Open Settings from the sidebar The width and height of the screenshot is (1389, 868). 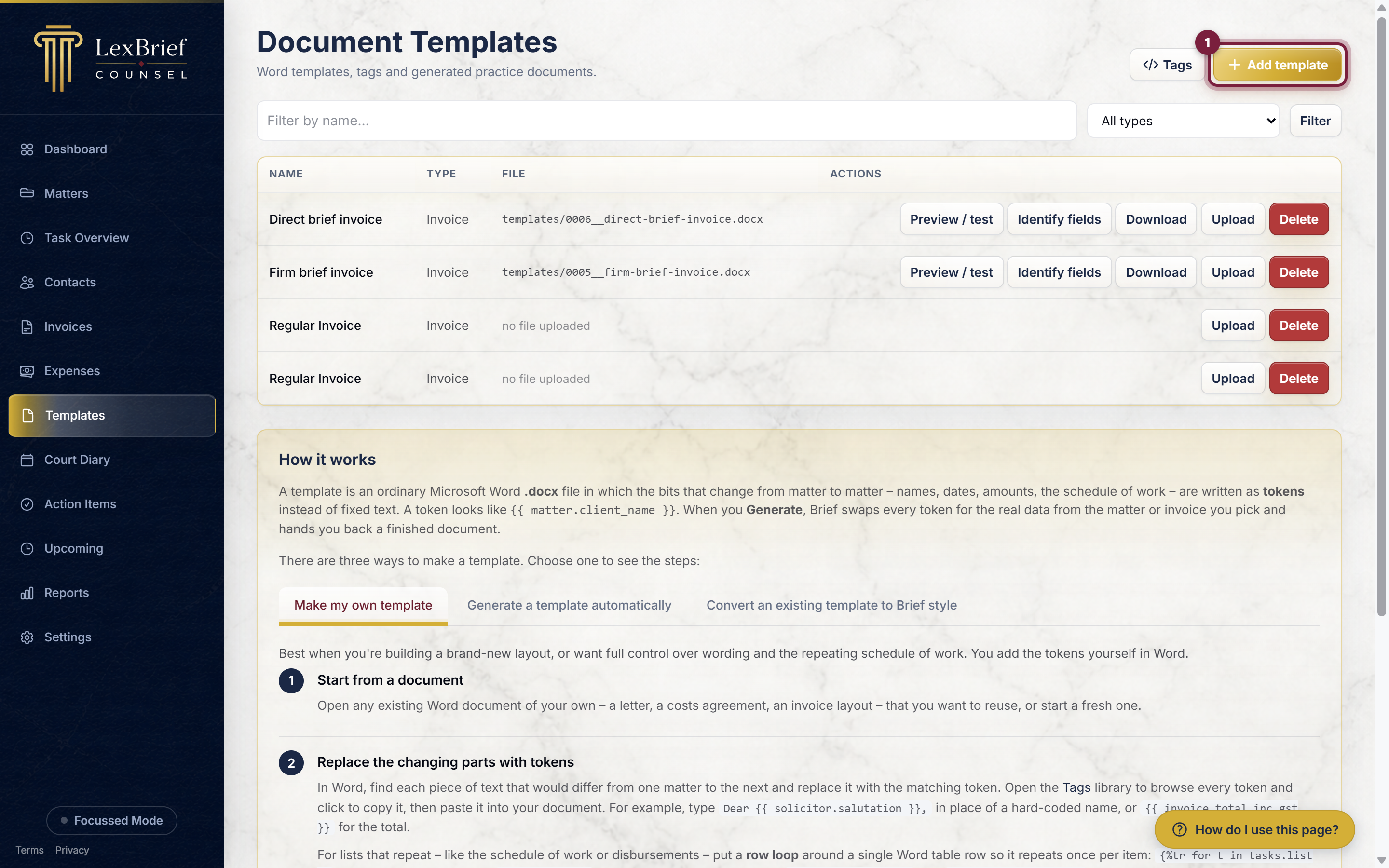(x=112, y=637)
